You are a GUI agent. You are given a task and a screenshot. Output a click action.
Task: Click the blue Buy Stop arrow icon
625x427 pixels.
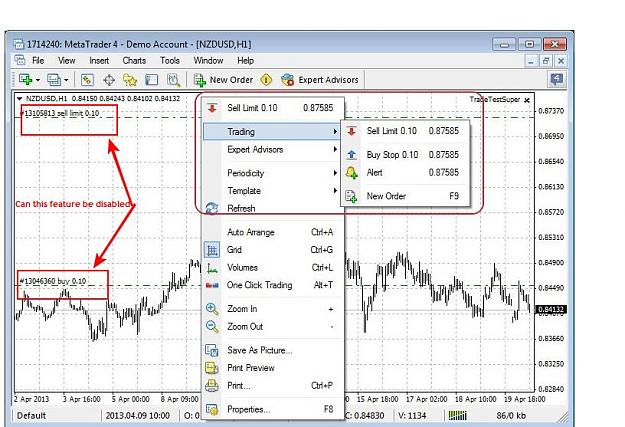pyautogui.click(x=352, y=155)
